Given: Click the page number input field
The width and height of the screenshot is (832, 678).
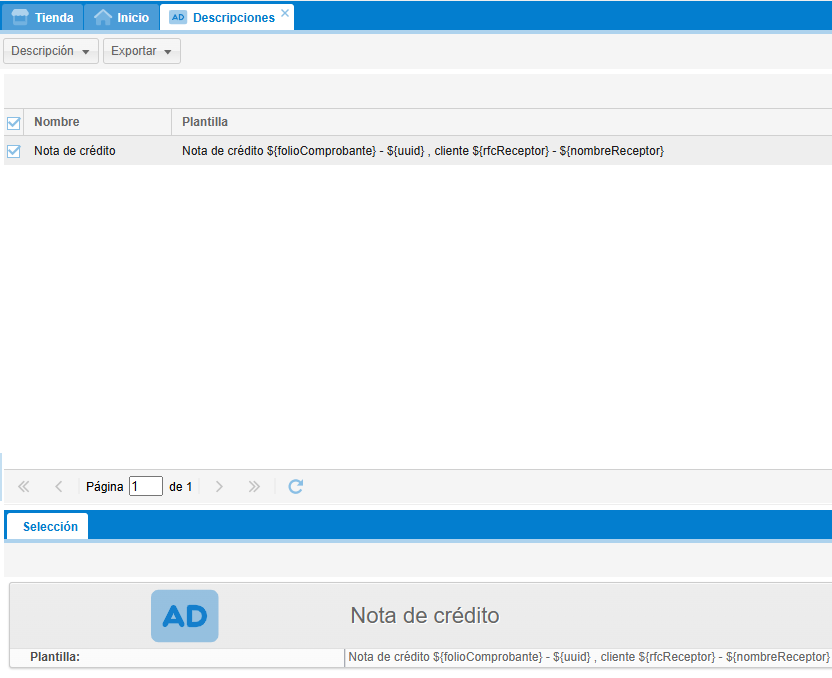Looking at the screenshot, I should [x=145, y=487].
